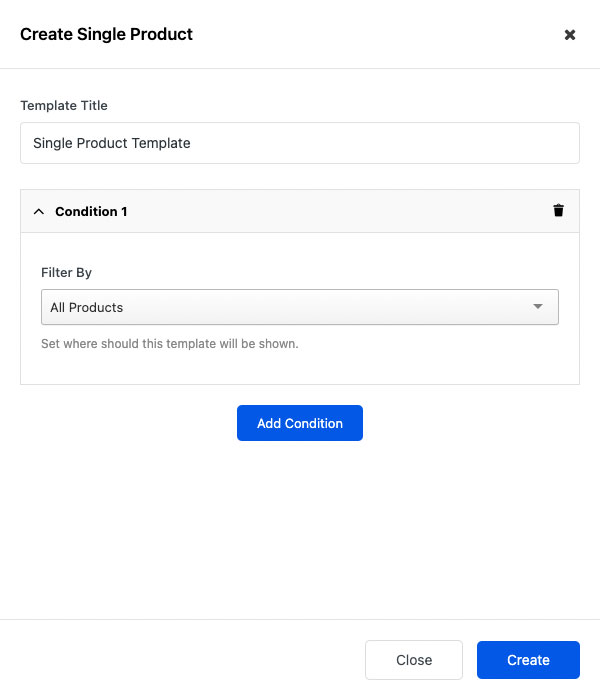The width and height of the screenshot is (600, 700).
Task: Select the All Products value text
Action: click(87, 307)
